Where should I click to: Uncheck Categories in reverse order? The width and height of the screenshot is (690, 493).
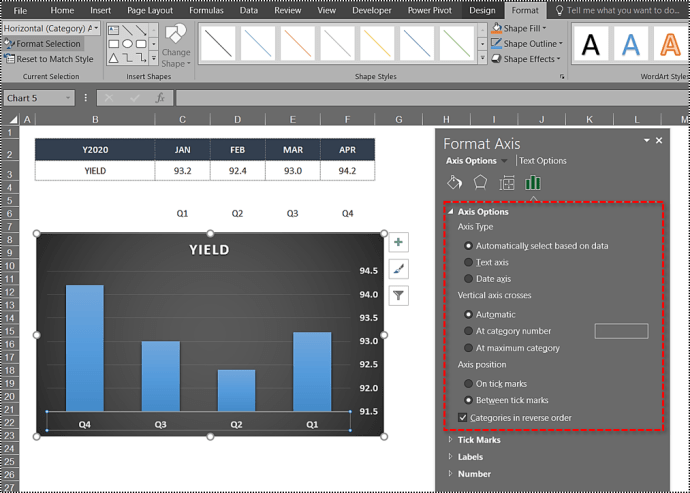coord(462,417)
